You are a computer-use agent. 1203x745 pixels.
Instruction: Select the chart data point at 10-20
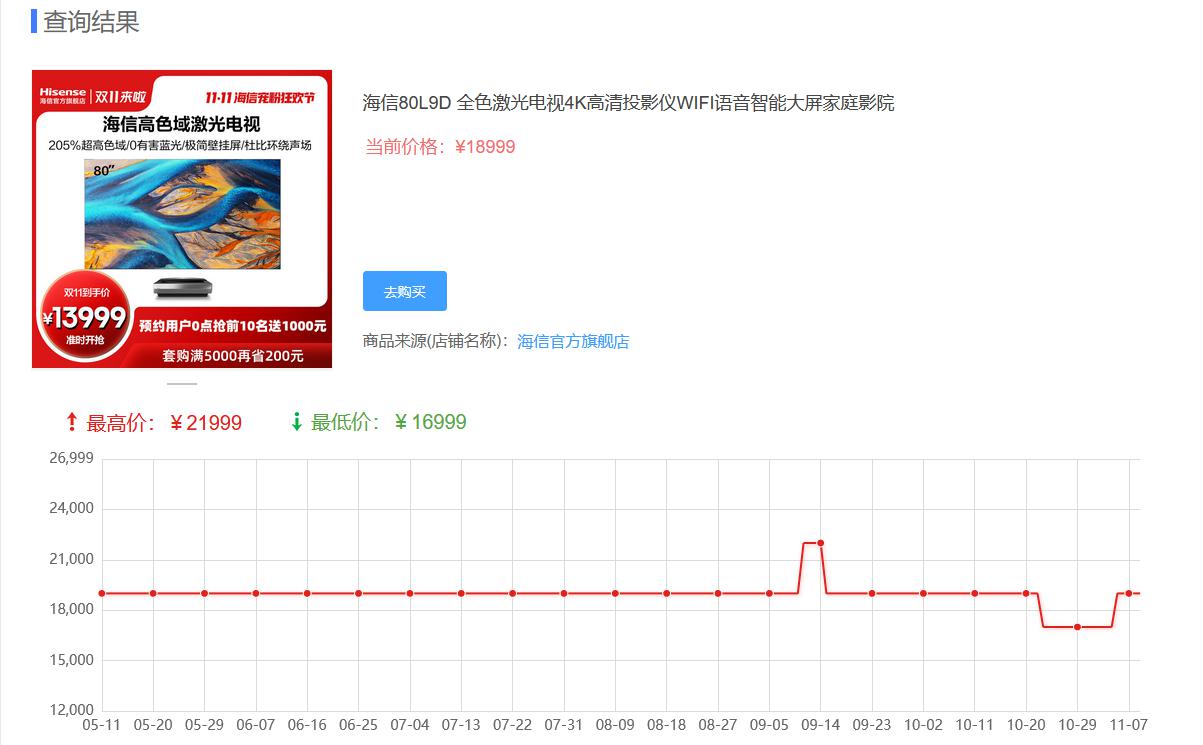[x=1026, y=593]
